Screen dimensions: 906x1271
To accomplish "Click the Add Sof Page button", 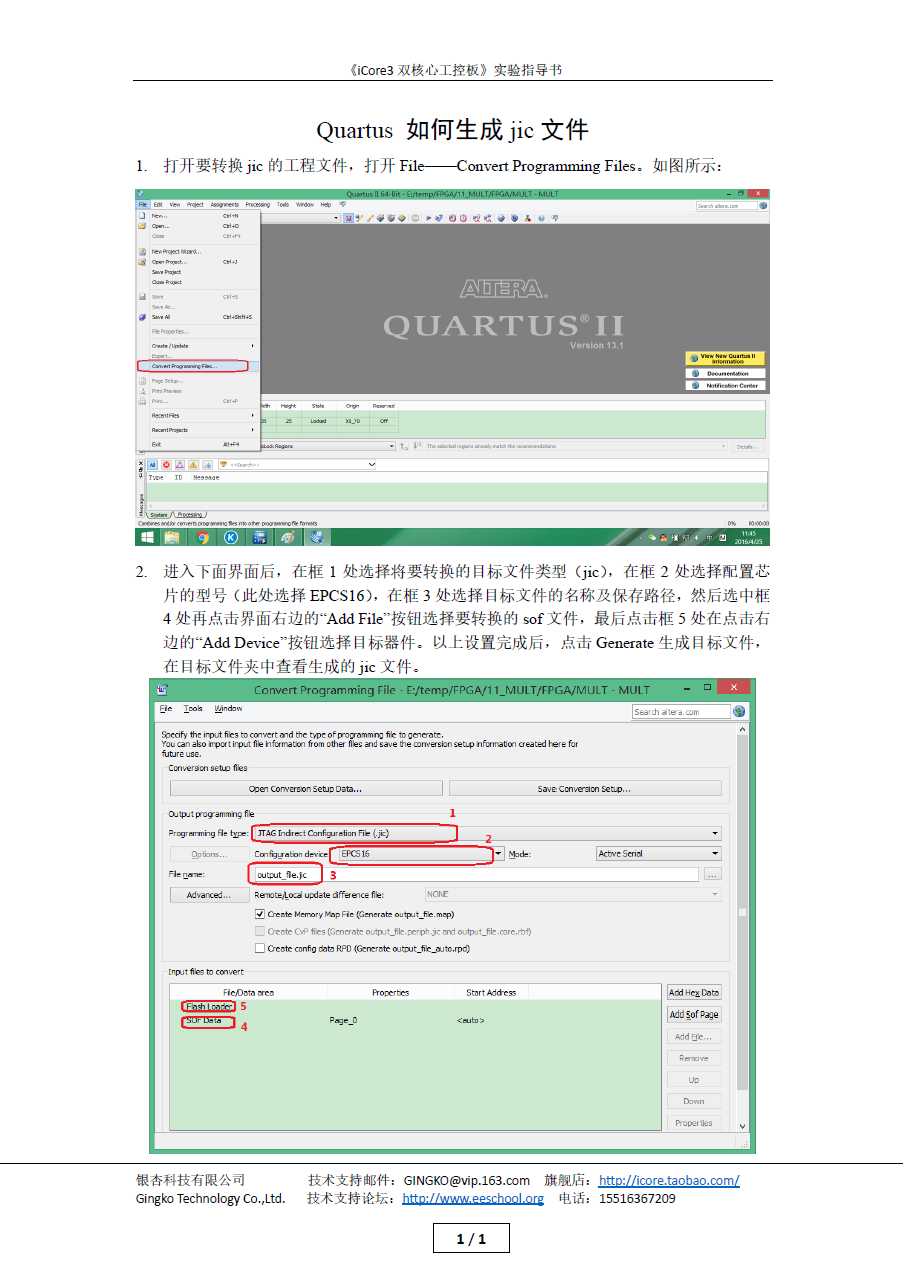I will [694, 1014].
